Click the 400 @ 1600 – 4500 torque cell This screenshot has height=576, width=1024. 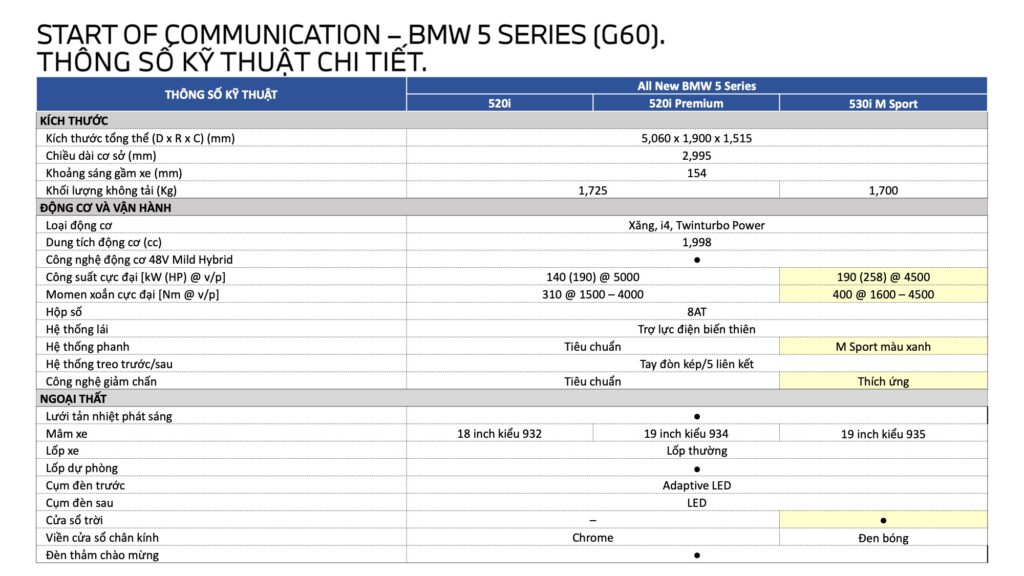point(883,294)
